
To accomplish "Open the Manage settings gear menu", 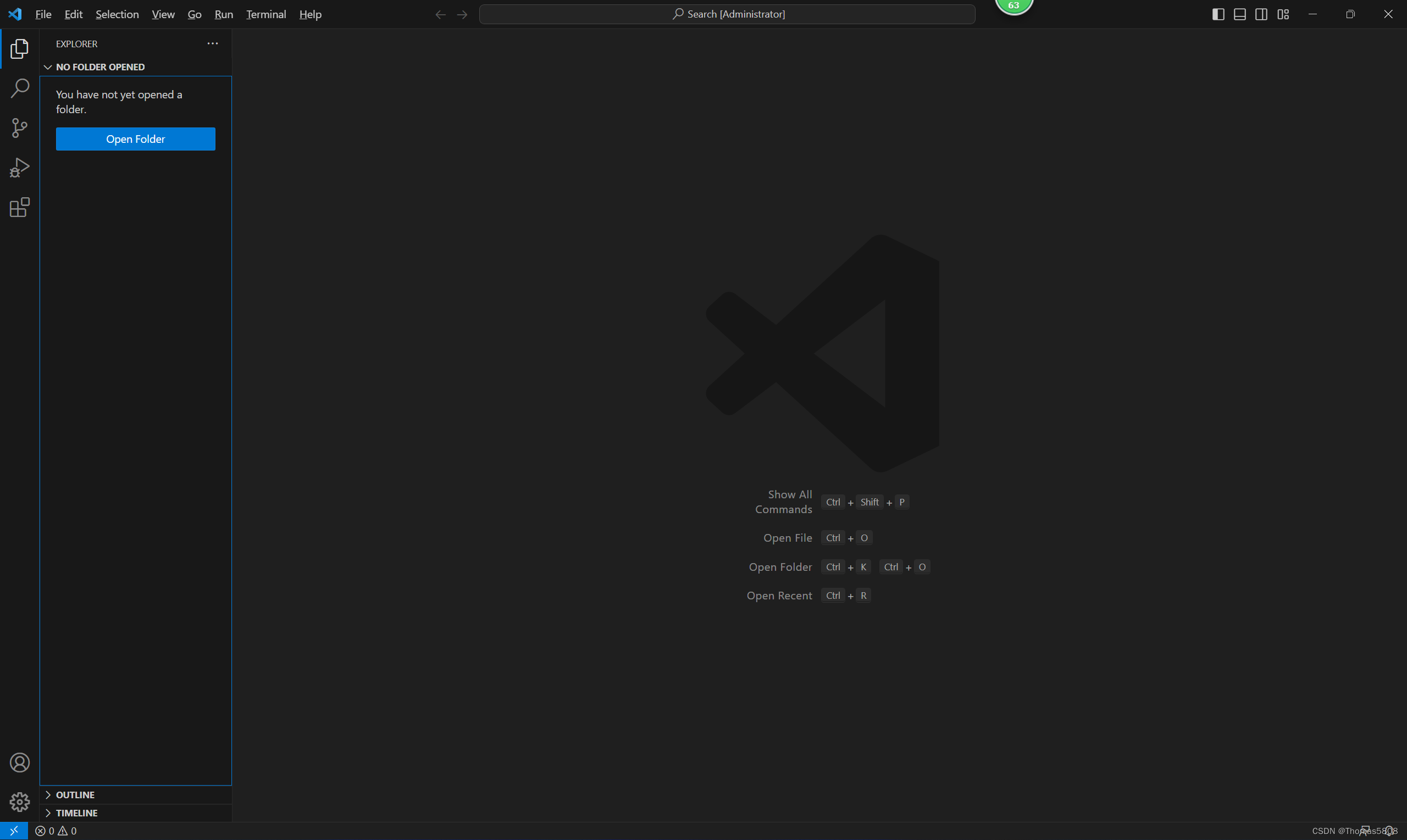I will click(20, 802).
